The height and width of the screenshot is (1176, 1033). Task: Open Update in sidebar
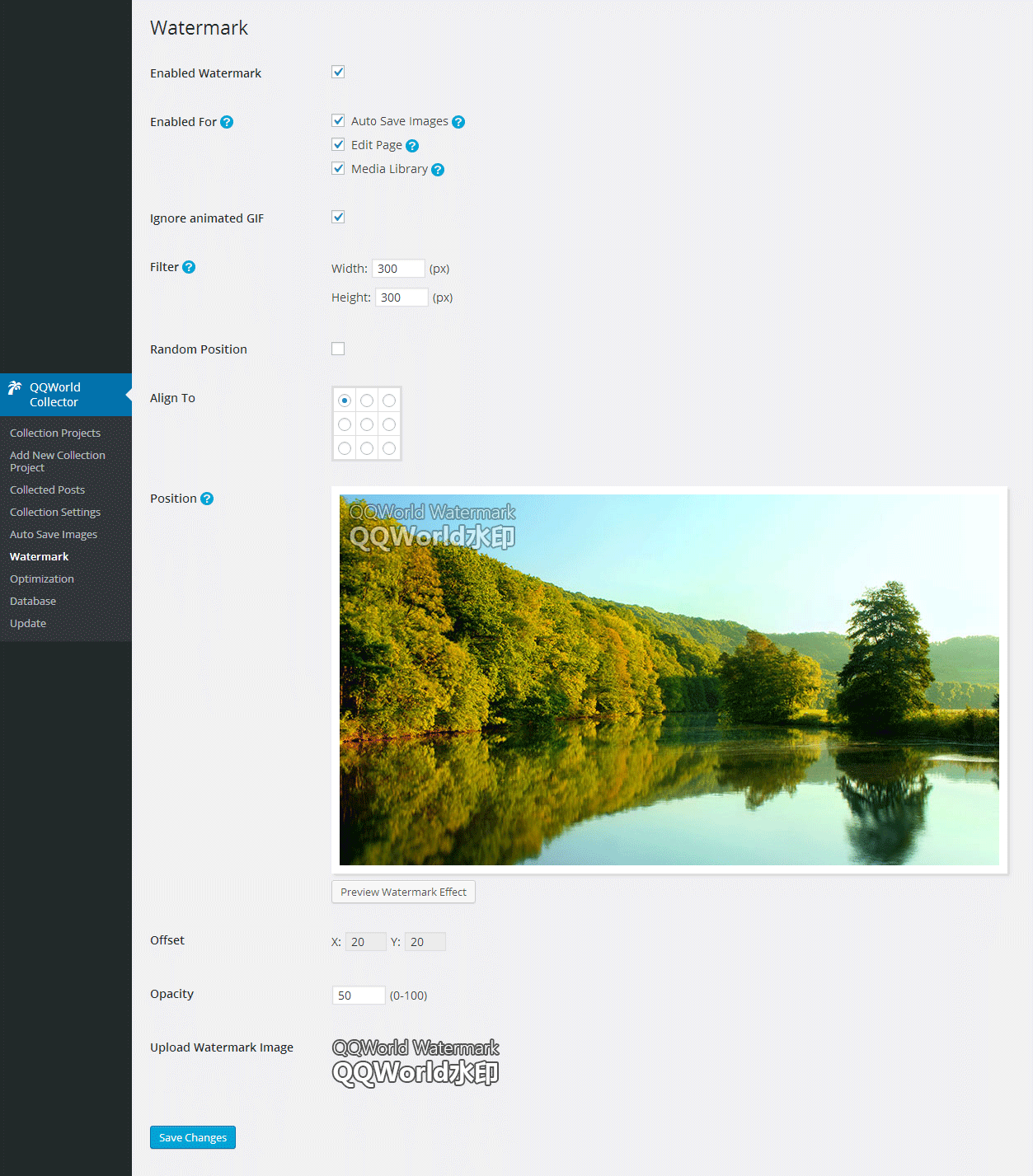point(28,623)
